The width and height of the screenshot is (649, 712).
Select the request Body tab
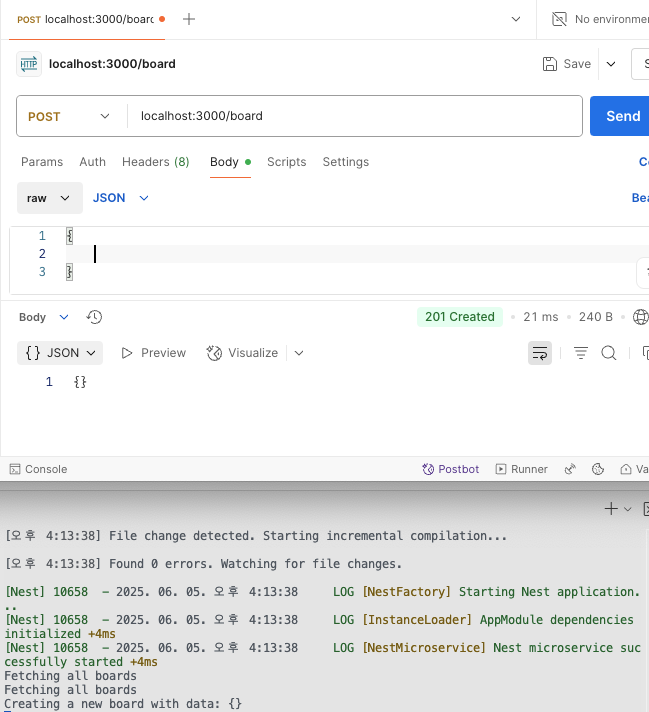click(230, 162)
